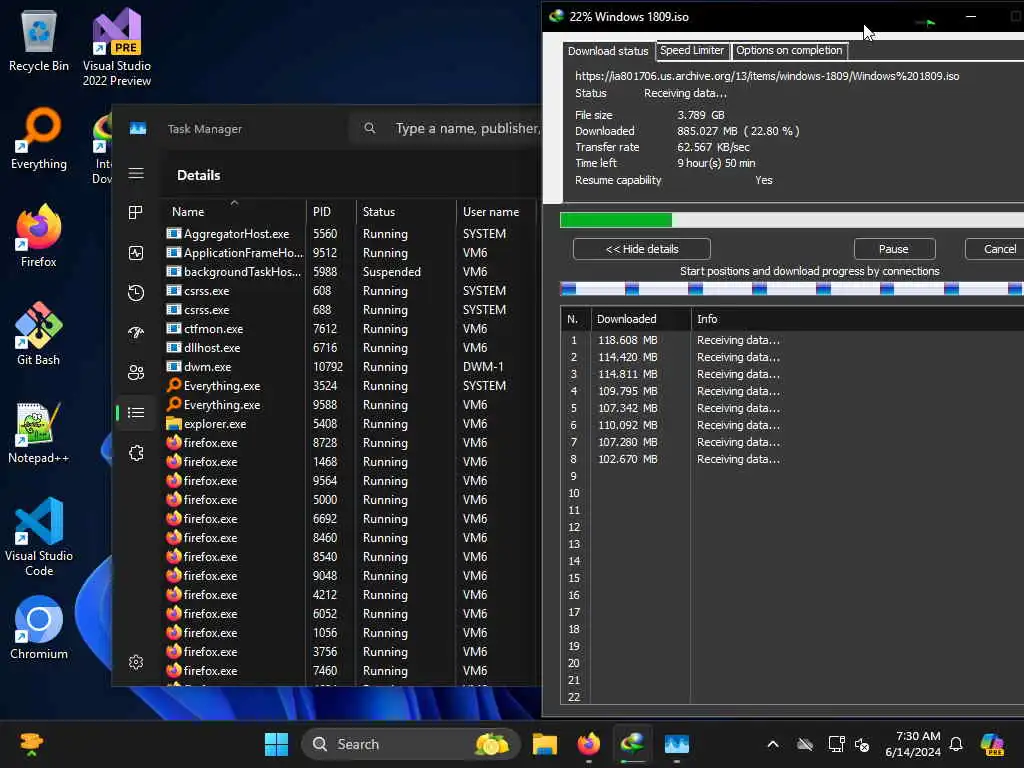
Task: Sort processes by PID column
Action: pos(331,212)
